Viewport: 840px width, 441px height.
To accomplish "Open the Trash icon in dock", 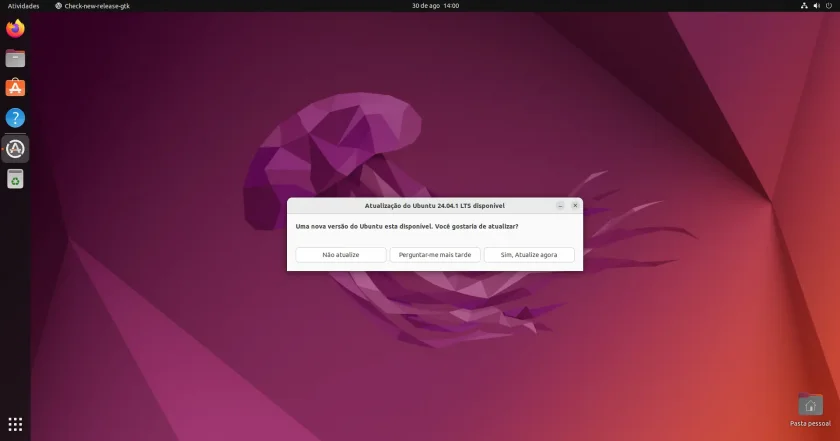I will [15, 179].
